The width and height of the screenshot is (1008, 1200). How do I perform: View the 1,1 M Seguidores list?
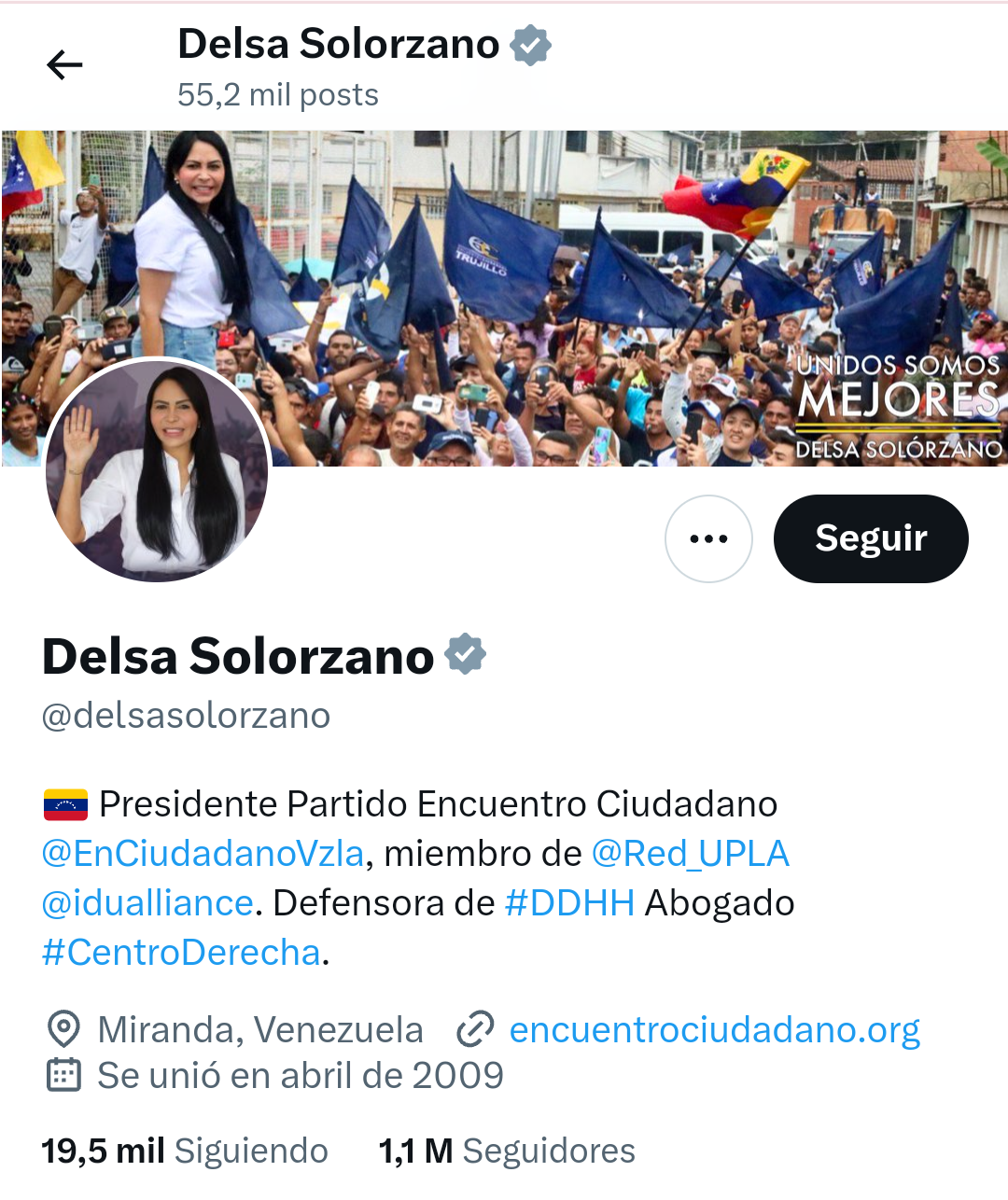coord(507,1151)
